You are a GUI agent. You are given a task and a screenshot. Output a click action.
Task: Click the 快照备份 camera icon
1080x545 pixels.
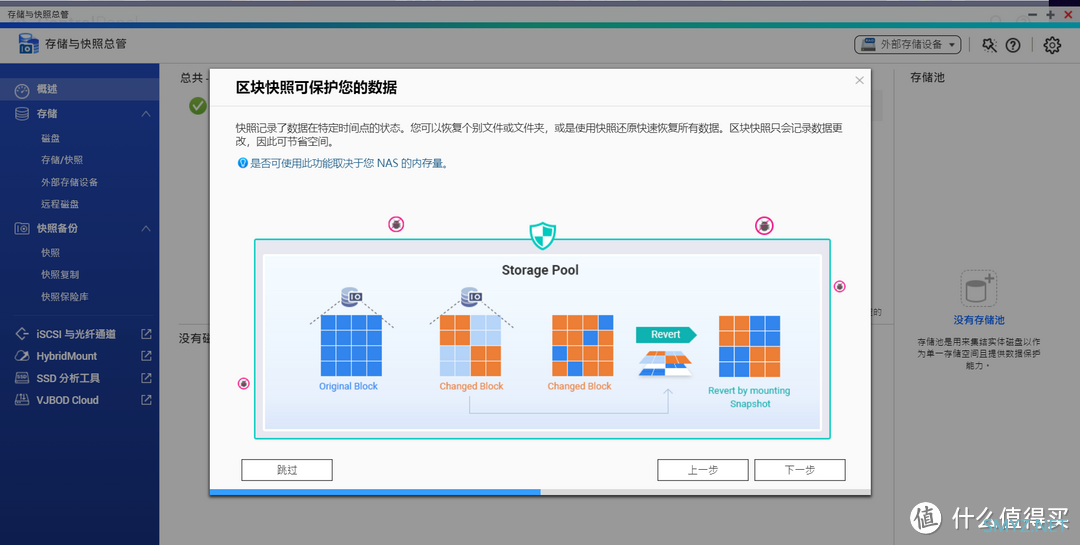(22, 228)
